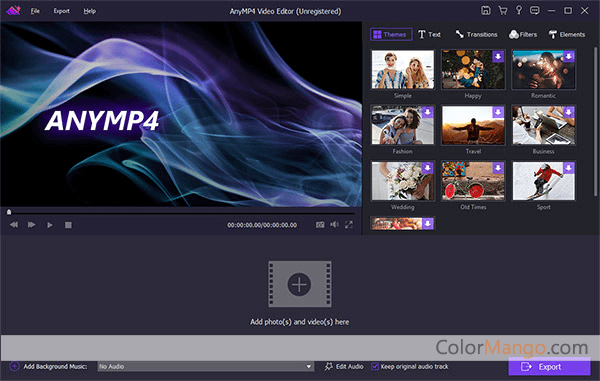
Task: Switch to the Transitions tab
Action: pyautogui.click(x=476, y=34)
